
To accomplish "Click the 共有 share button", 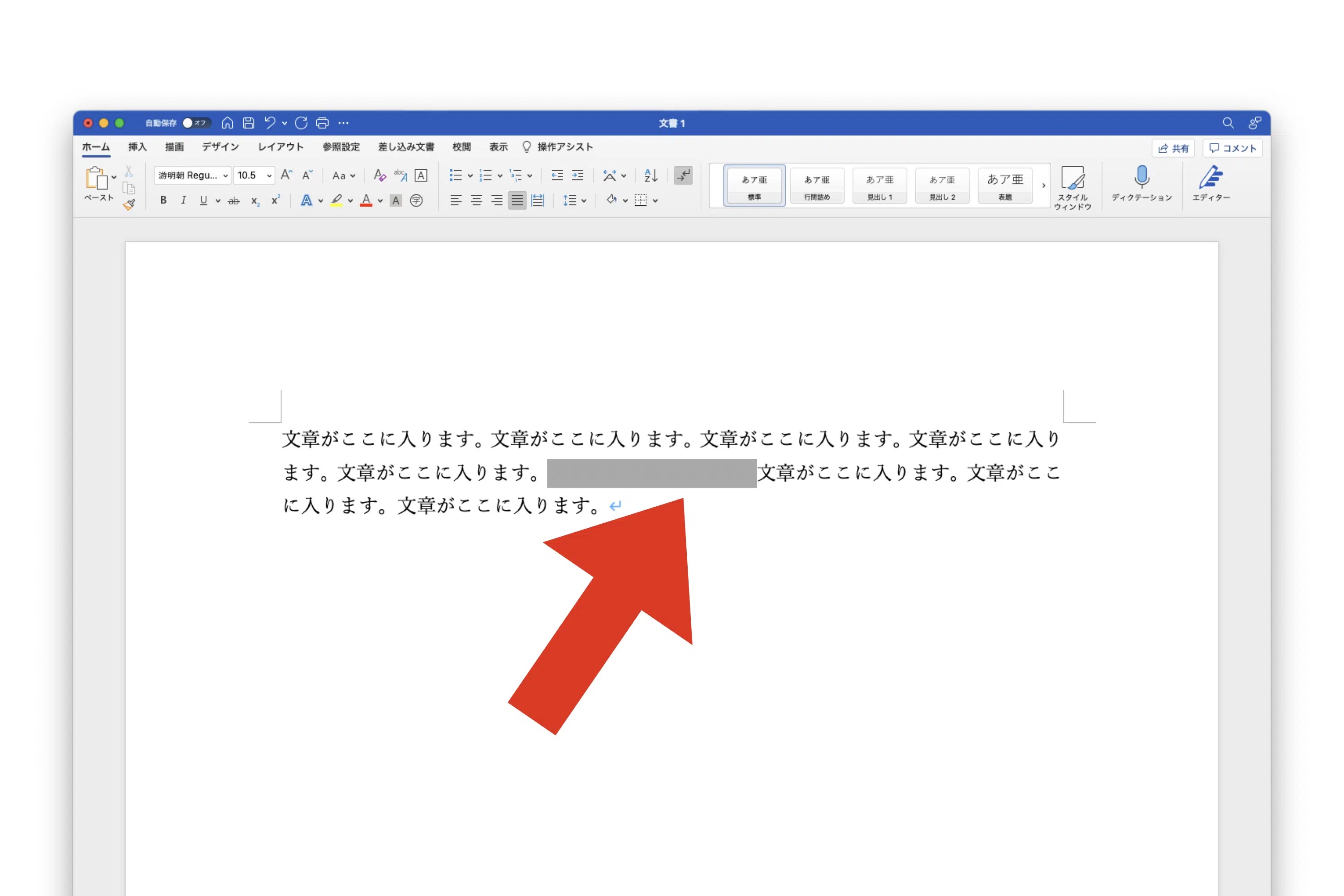I will click(1173, 149).
